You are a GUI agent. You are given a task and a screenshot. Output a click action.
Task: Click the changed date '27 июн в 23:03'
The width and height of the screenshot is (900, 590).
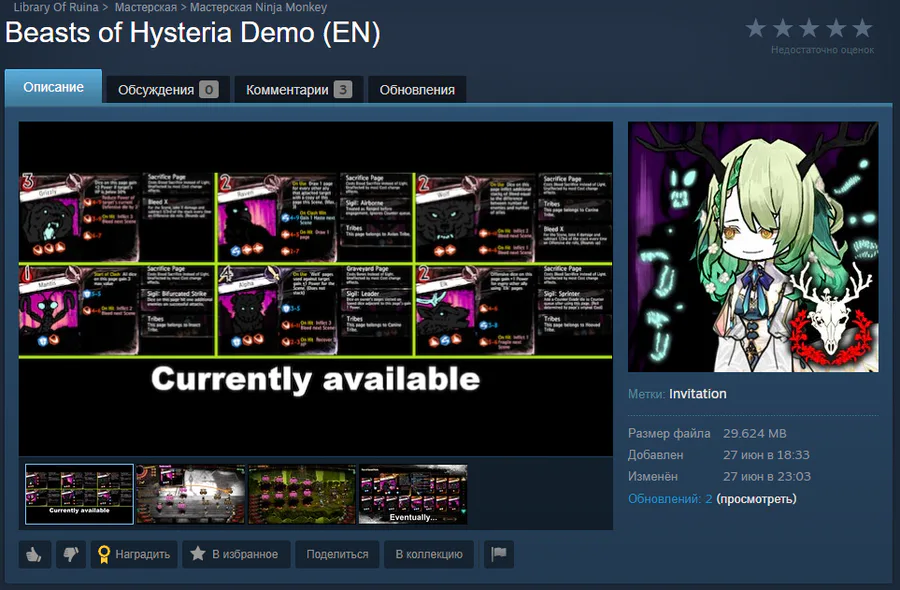767,476
